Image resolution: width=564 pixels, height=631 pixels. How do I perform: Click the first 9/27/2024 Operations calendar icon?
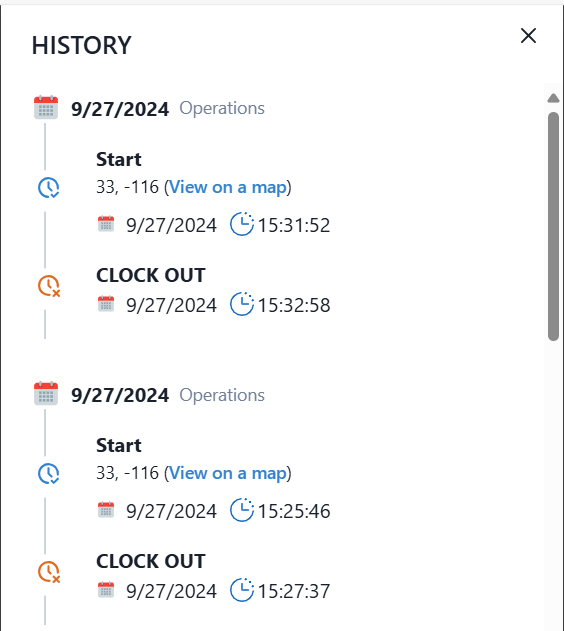pos(46,107)
